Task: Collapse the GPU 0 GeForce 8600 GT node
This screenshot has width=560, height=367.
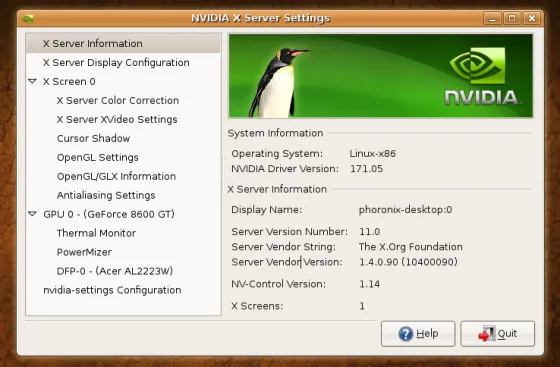Action: [x=32, y=214]
